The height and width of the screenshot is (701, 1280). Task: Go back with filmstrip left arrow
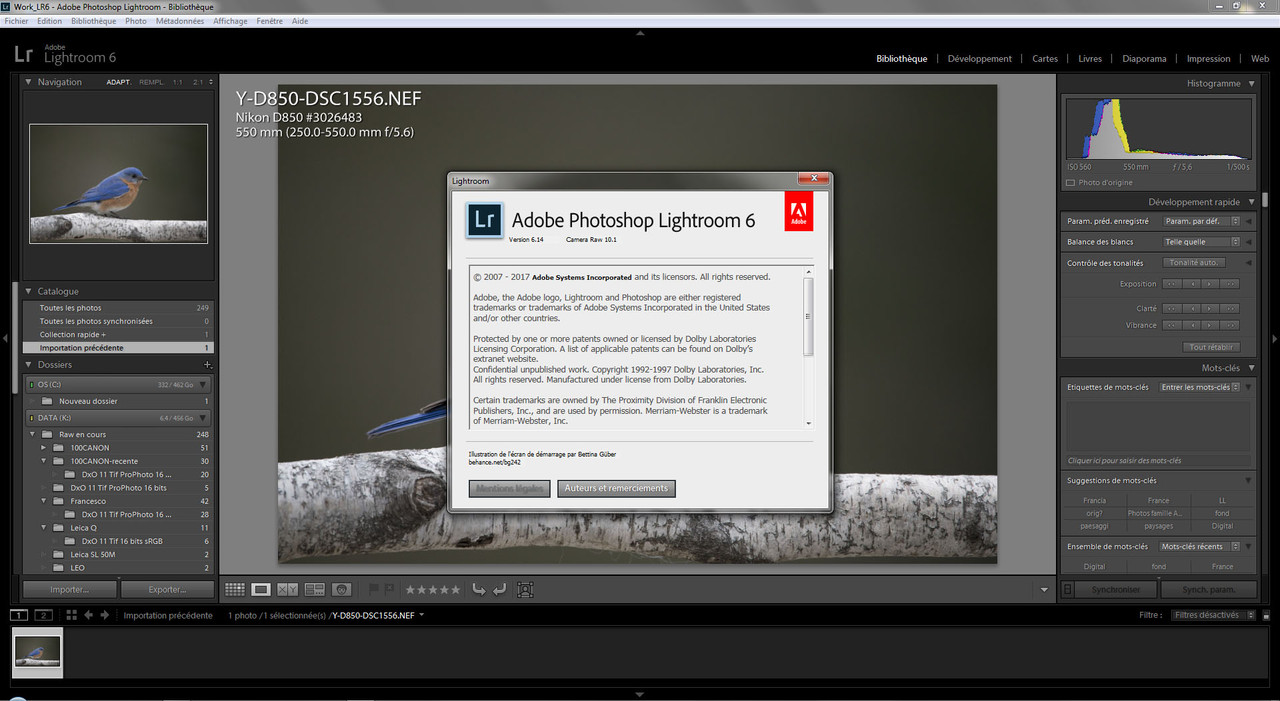(88, 615)
